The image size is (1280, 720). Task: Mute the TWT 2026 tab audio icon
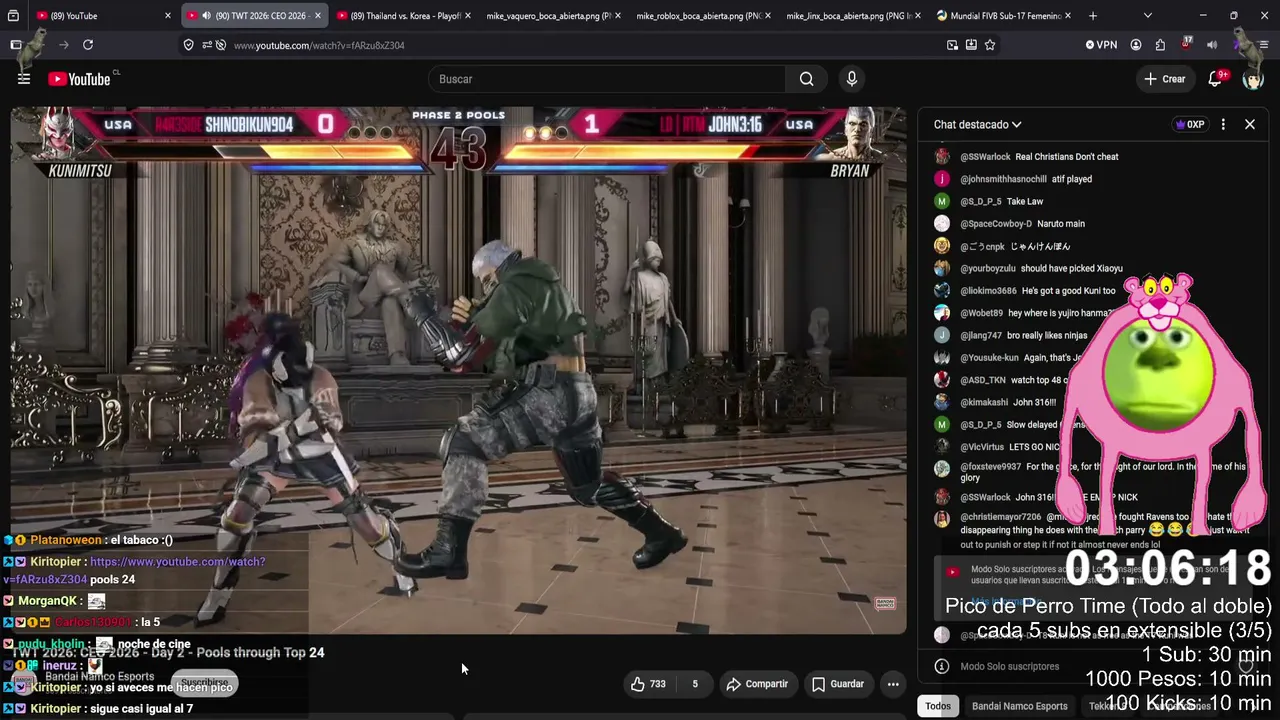206,16
